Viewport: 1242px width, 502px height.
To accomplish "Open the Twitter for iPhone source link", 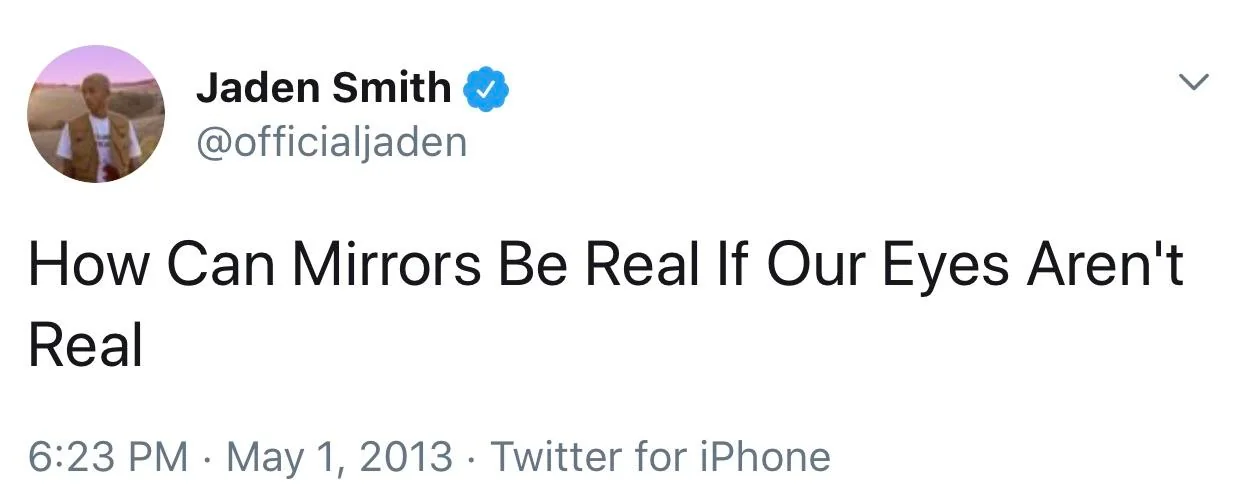I will (660, 457).
